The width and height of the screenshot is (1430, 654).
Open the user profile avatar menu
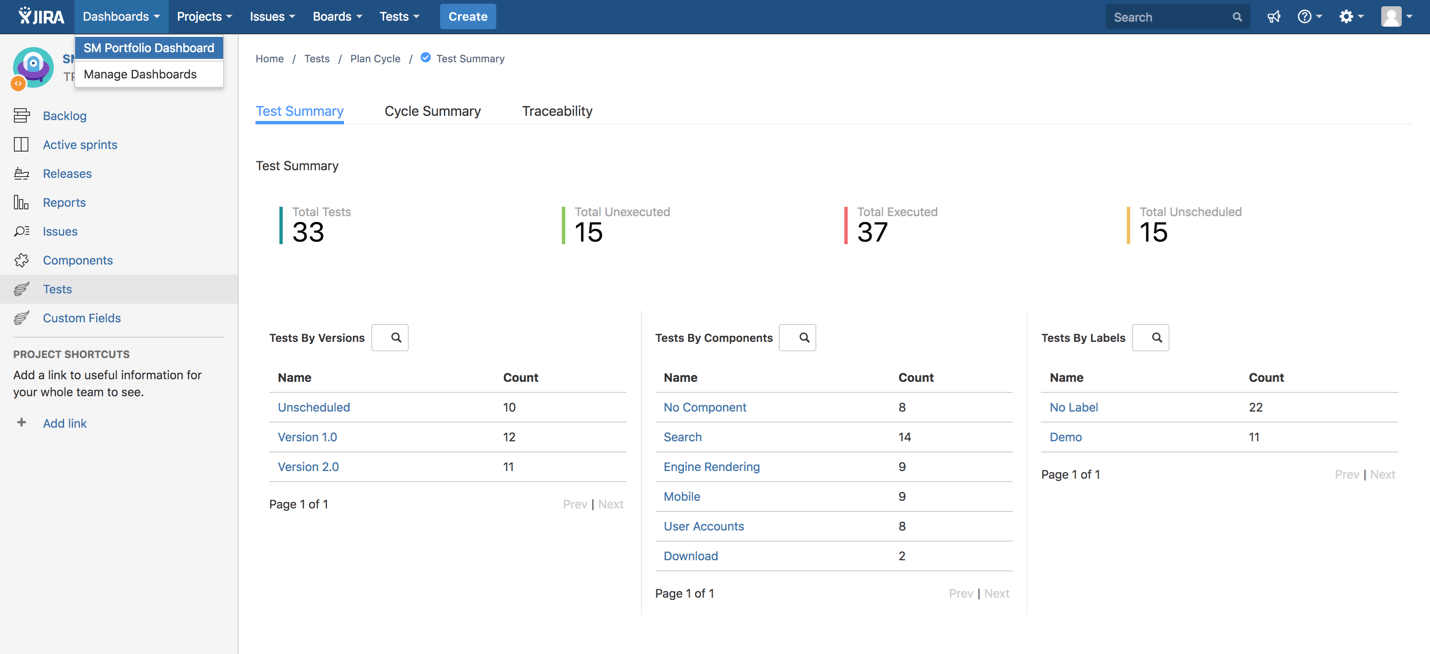pos(1396,17)
